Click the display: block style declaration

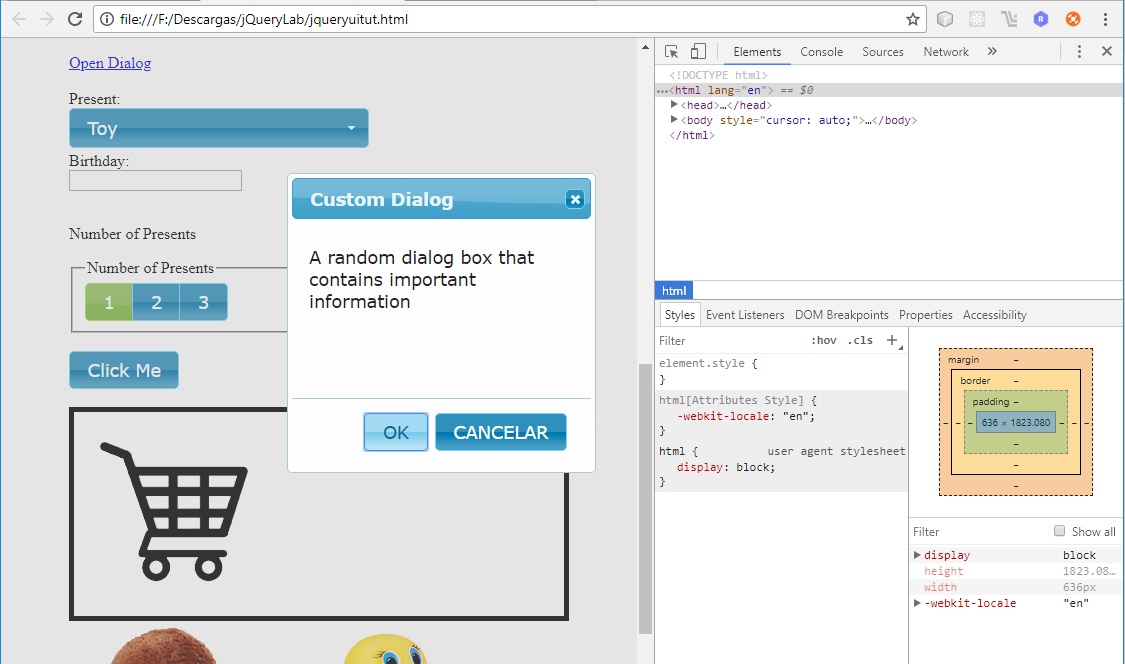click(726, 467)
